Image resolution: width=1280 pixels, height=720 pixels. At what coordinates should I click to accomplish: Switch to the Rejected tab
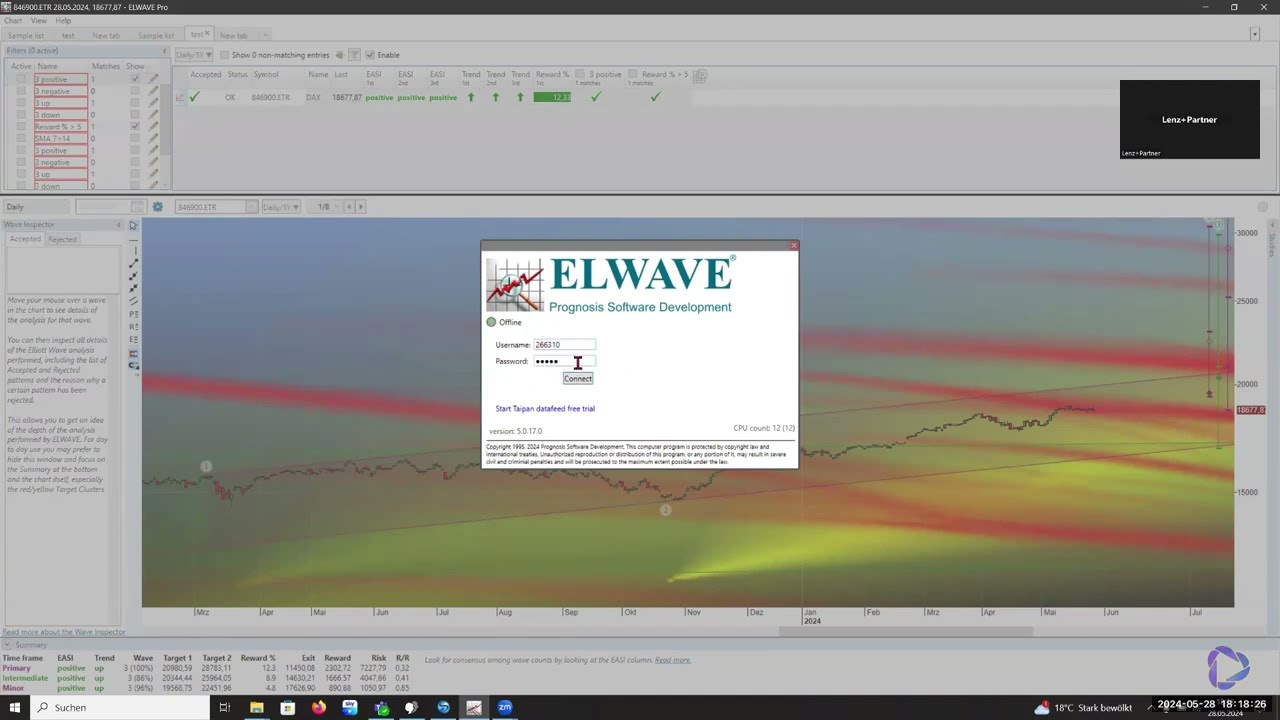pyautogui.click(x=62, y=239)
